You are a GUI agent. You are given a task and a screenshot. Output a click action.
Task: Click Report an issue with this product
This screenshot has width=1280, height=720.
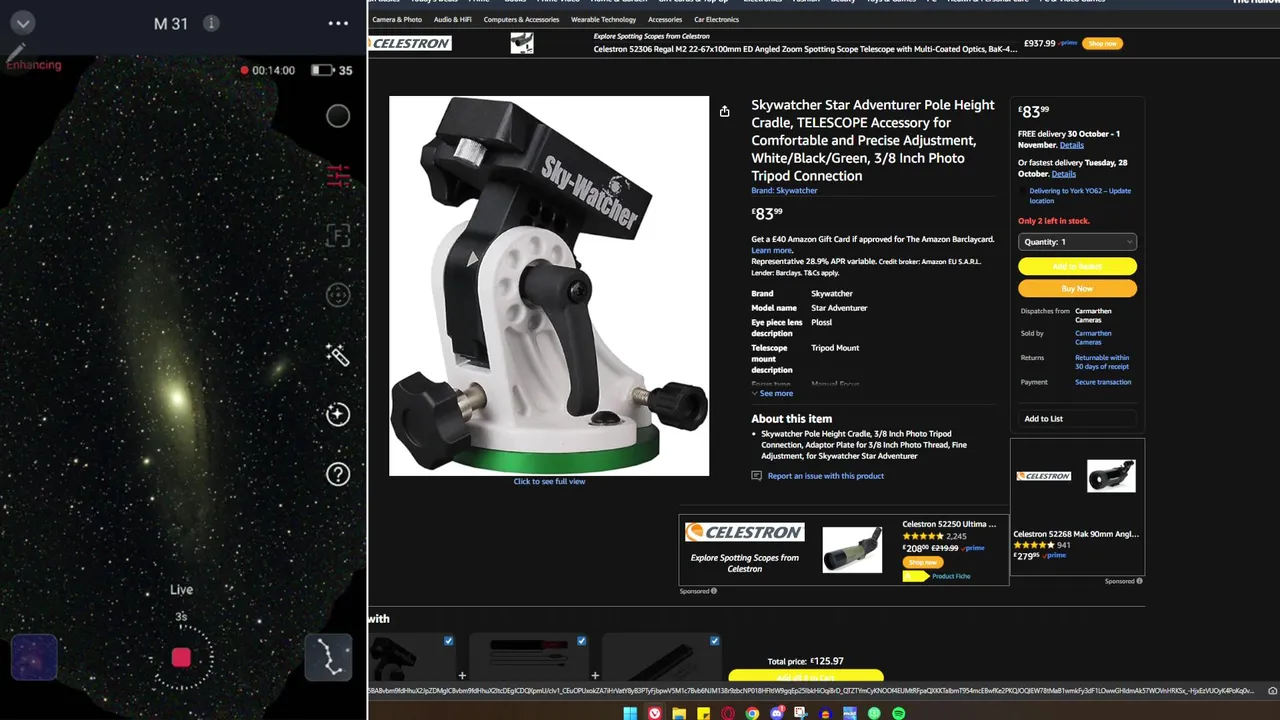click(825, 476)
